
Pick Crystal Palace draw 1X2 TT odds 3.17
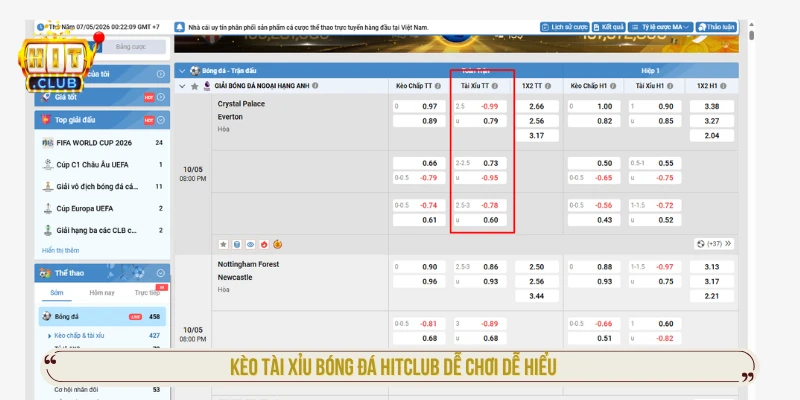pyautogui.click(x=537, y=136)
